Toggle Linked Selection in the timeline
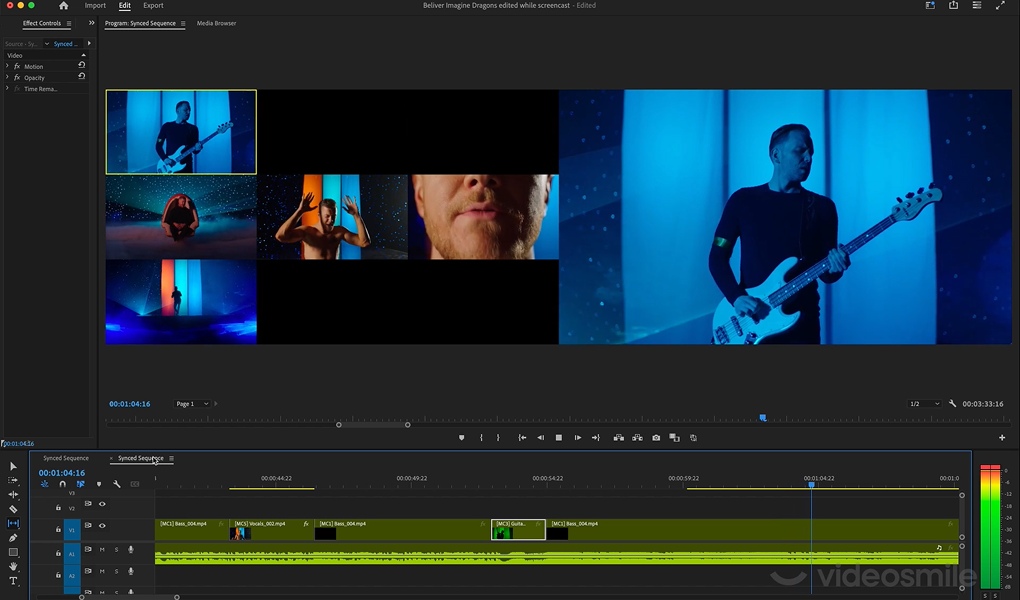The height and width of the screenshot is (600, 1020). pos(81,484)
